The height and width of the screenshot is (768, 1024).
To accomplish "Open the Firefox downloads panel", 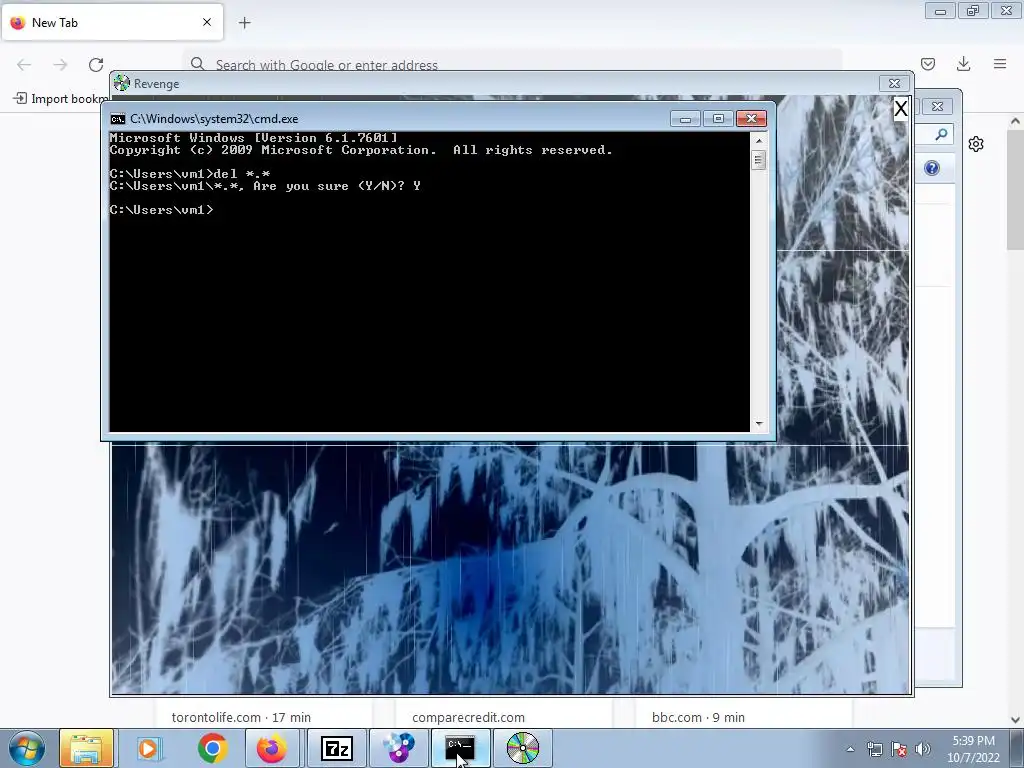I will pos(963,64).
